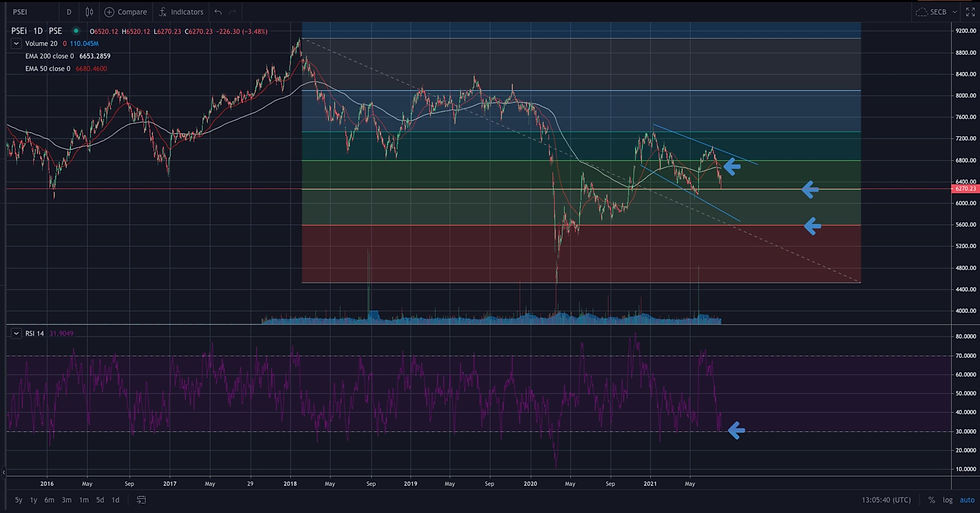980x513 pixels.
Task: Select the EMA 200 close 0 legend
Action: click(x=49, y=56)
